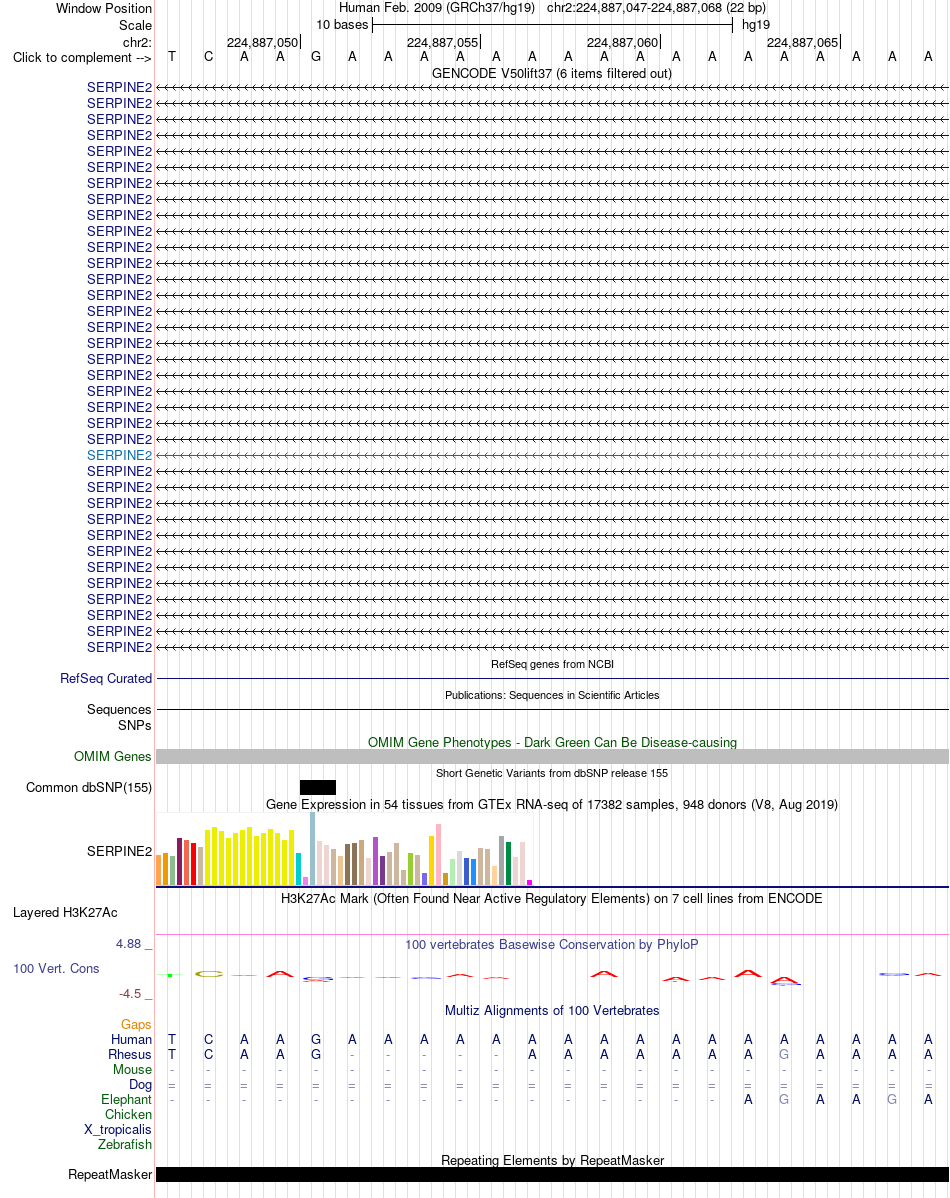Image resolution: width=950 pixels, height=1198 pixels.
Task: Click 'Short Genetic Variants from dbSNP release 155'
Action: point(552,773)
